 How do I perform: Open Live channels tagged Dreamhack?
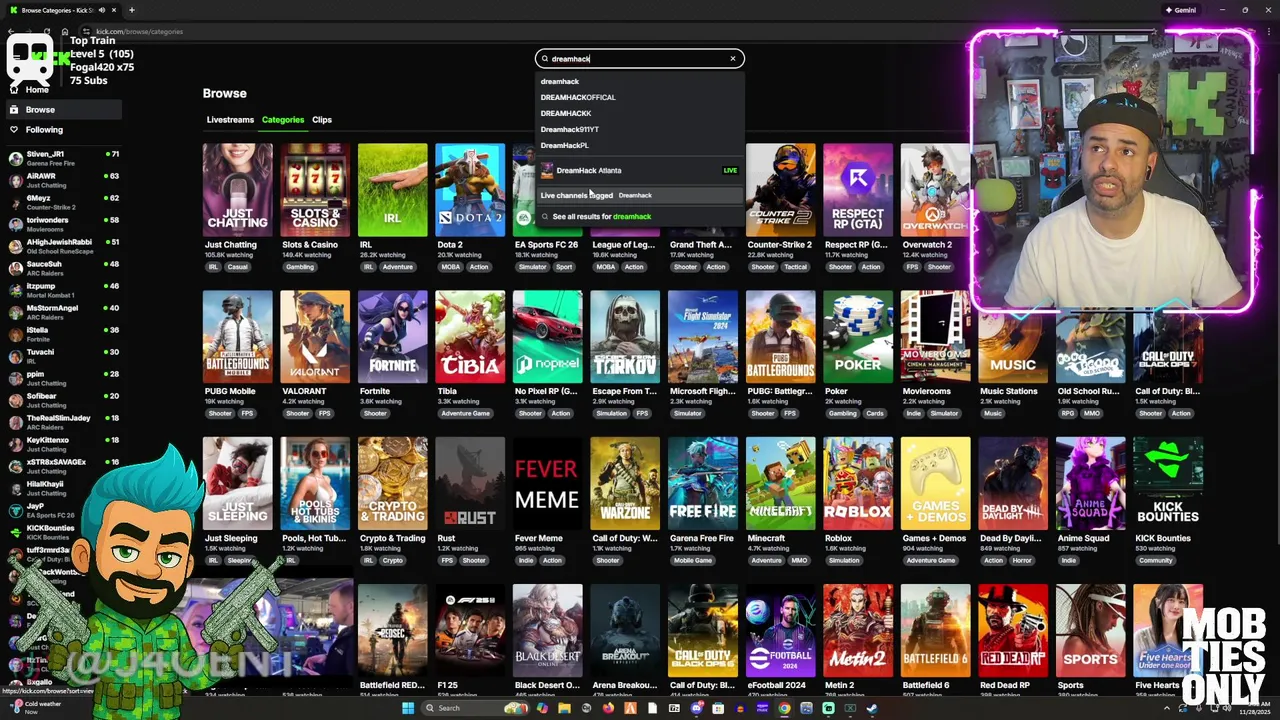640,195
